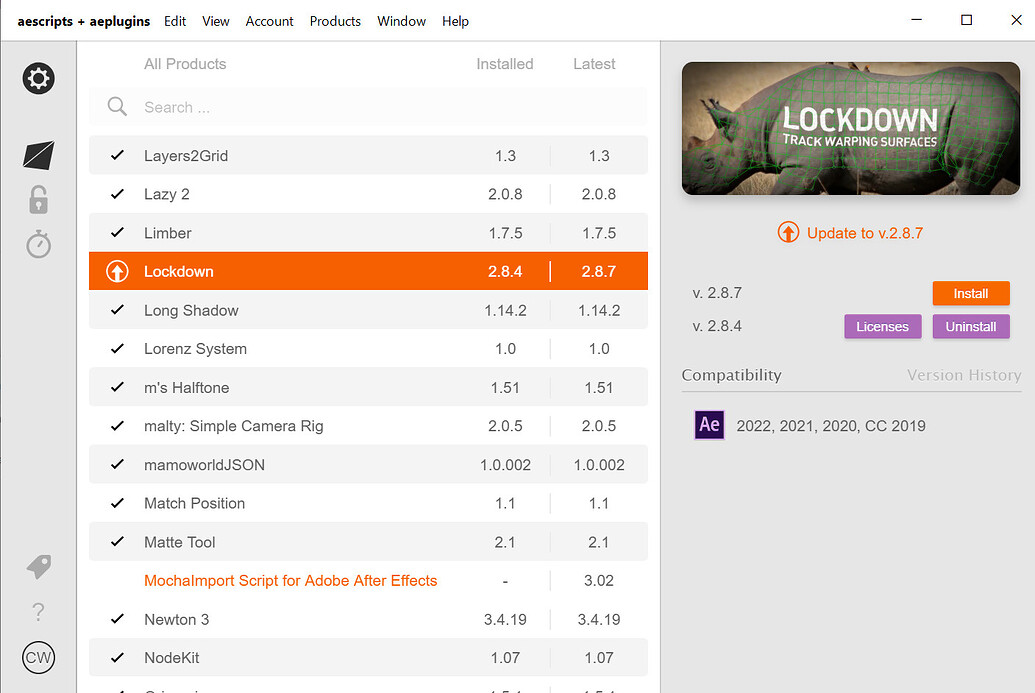The width and height of the screenshot is (1035, 693).
Task: Click the orange update arrow icon beside Update to v.2.8.7
Action: (x=787, y=232)
